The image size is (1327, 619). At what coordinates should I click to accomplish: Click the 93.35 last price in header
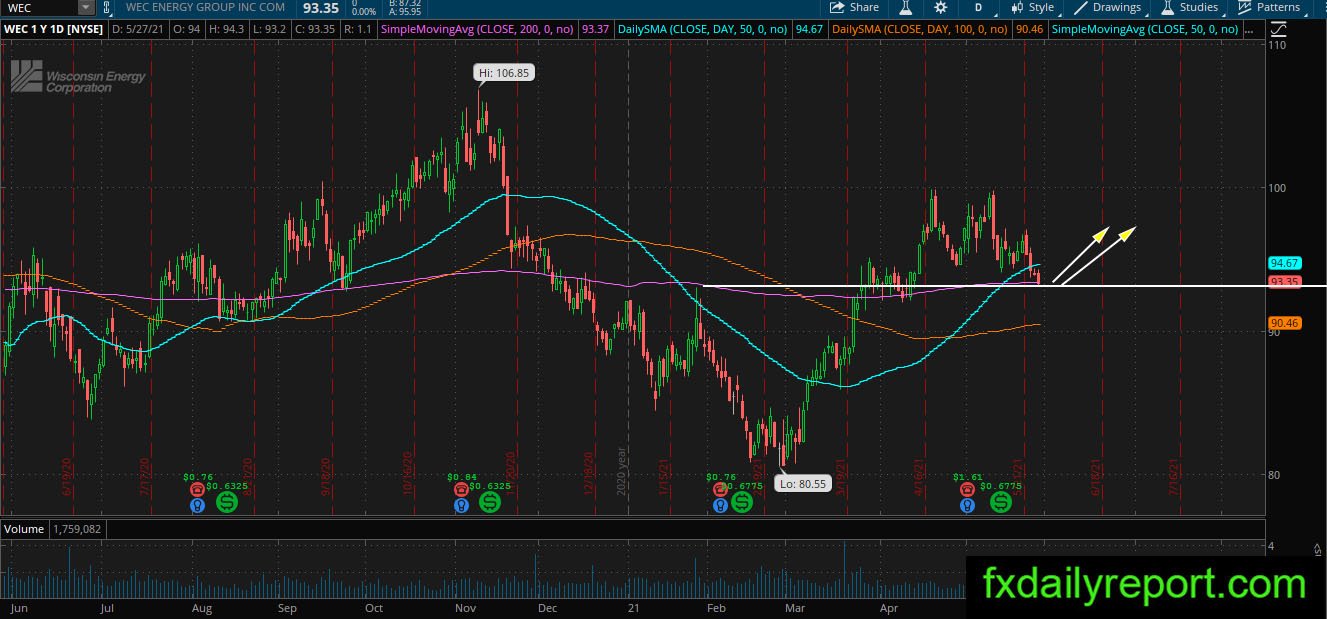click(321, 7)
